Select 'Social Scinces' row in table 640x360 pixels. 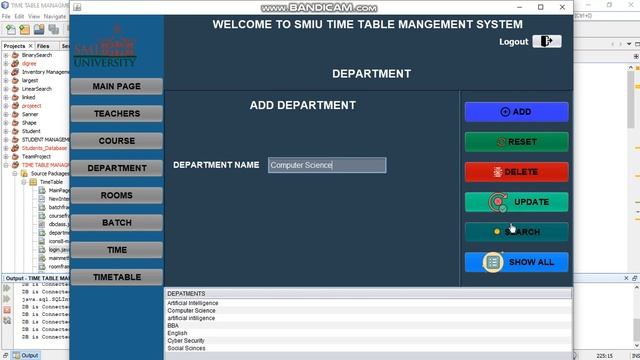pos(367,348)
